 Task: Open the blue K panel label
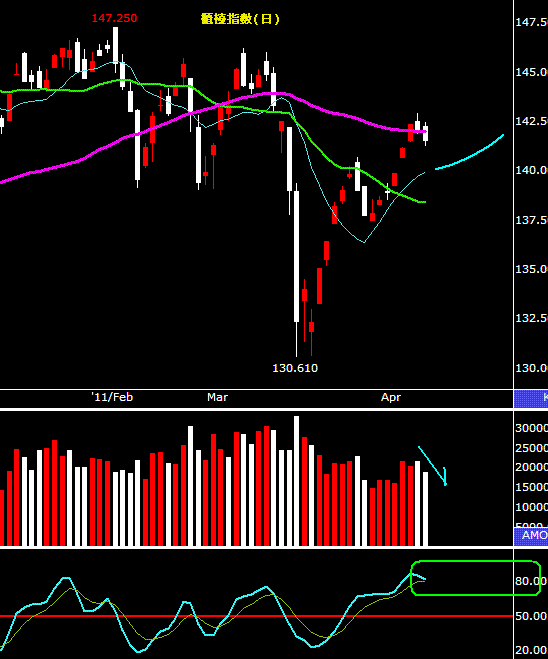pos(531,398)
